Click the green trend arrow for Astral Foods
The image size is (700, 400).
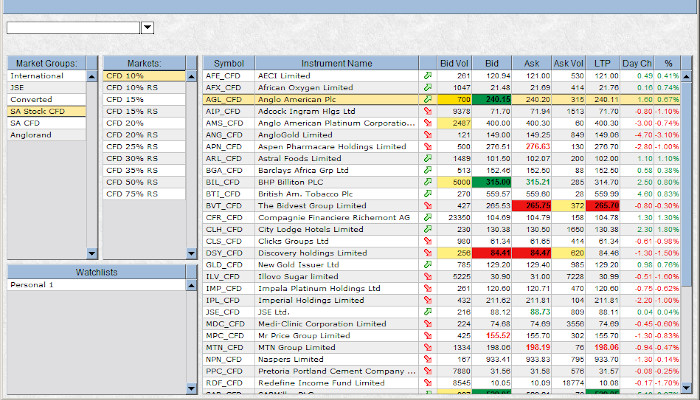[429, 158]
